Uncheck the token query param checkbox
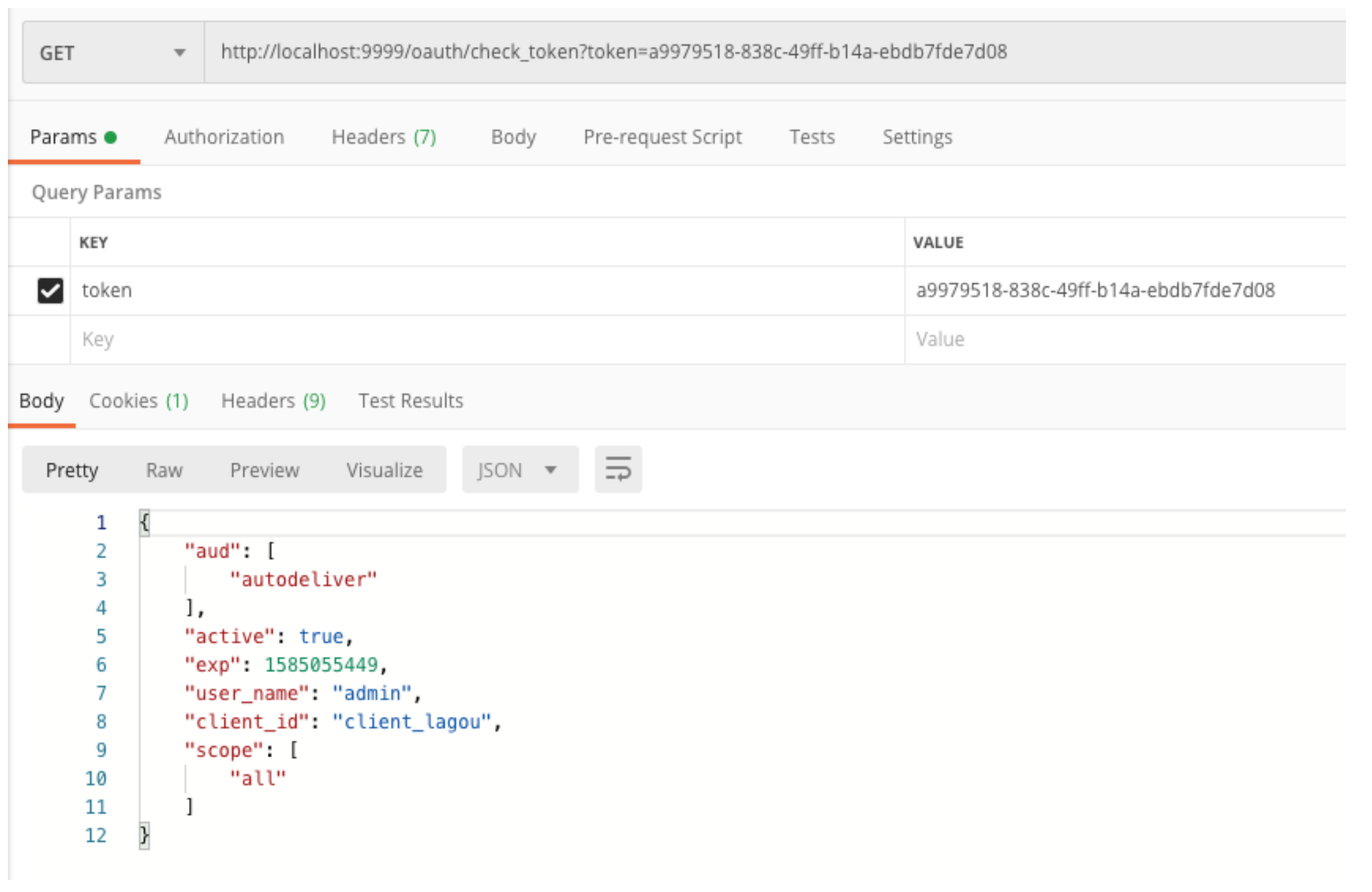Viewport: 1372px width, 892px height. [x=50, y=291]
